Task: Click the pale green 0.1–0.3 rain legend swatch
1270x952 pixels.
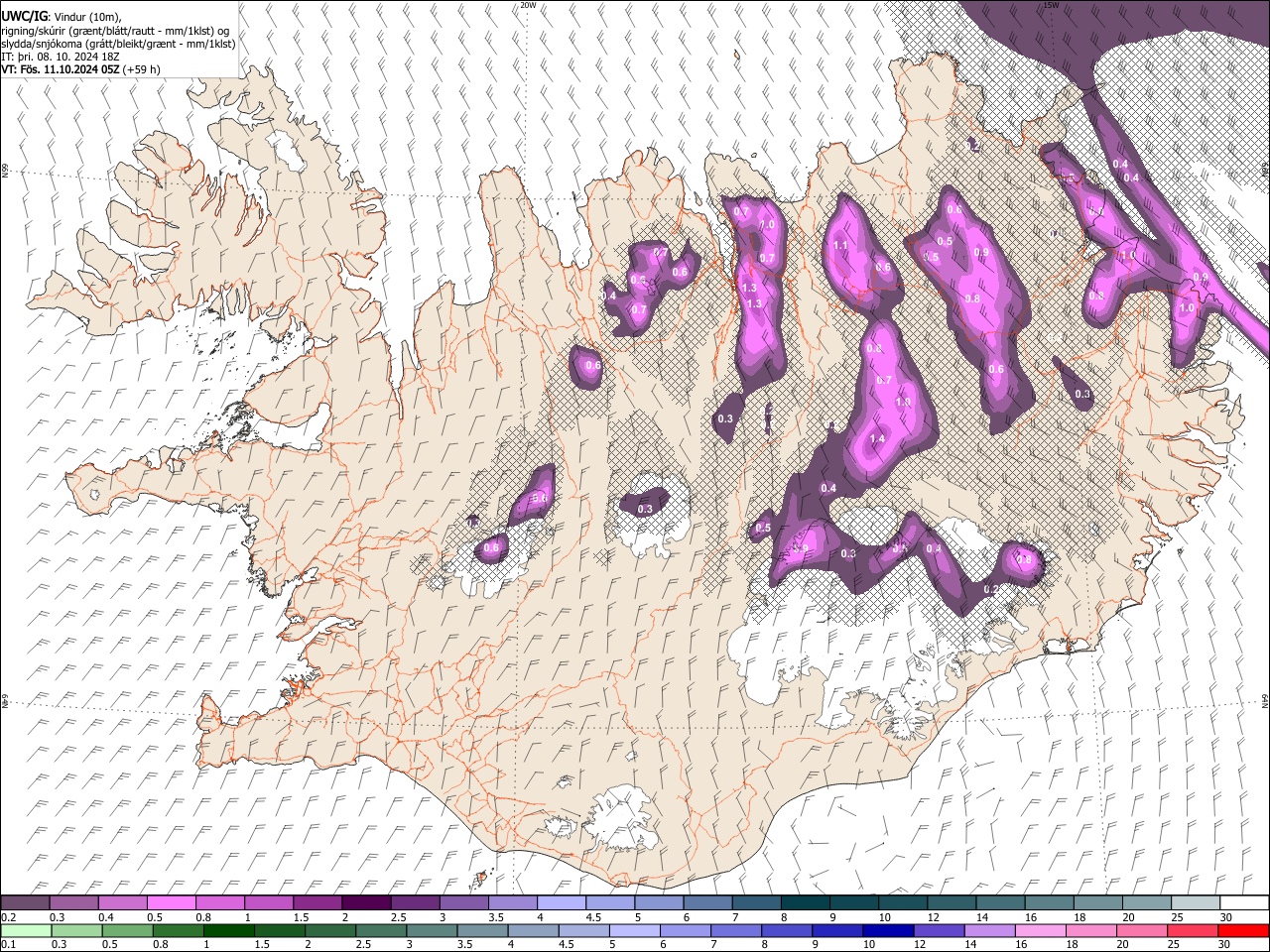Action: (x=26, y=930)
